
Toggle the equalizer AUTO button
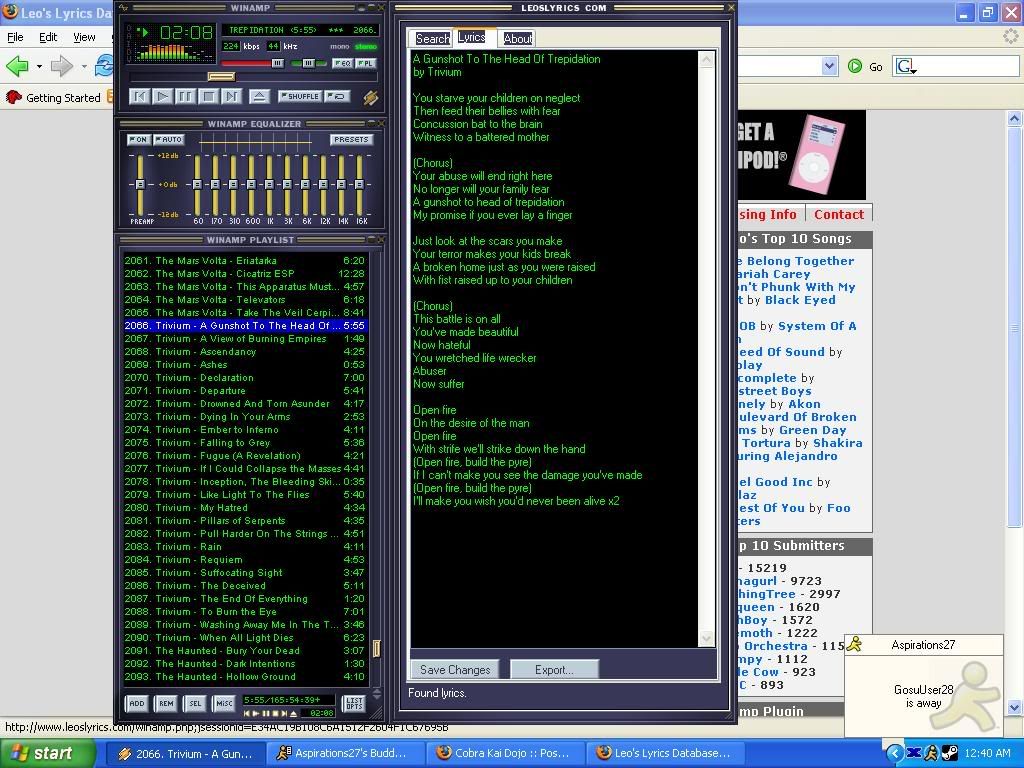[x=168, y=140]
